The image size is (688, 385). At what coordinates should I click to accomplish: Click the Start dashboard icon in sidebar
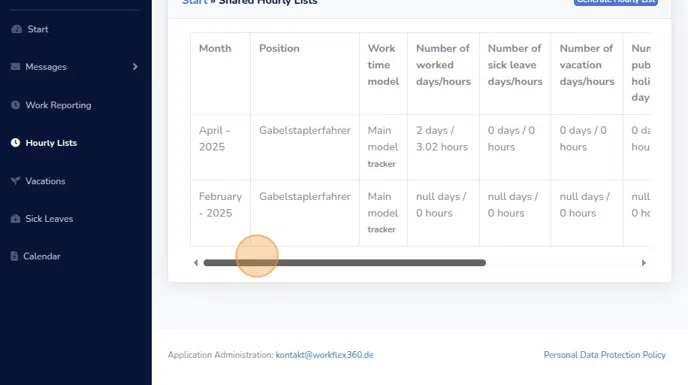click(17, 29)
